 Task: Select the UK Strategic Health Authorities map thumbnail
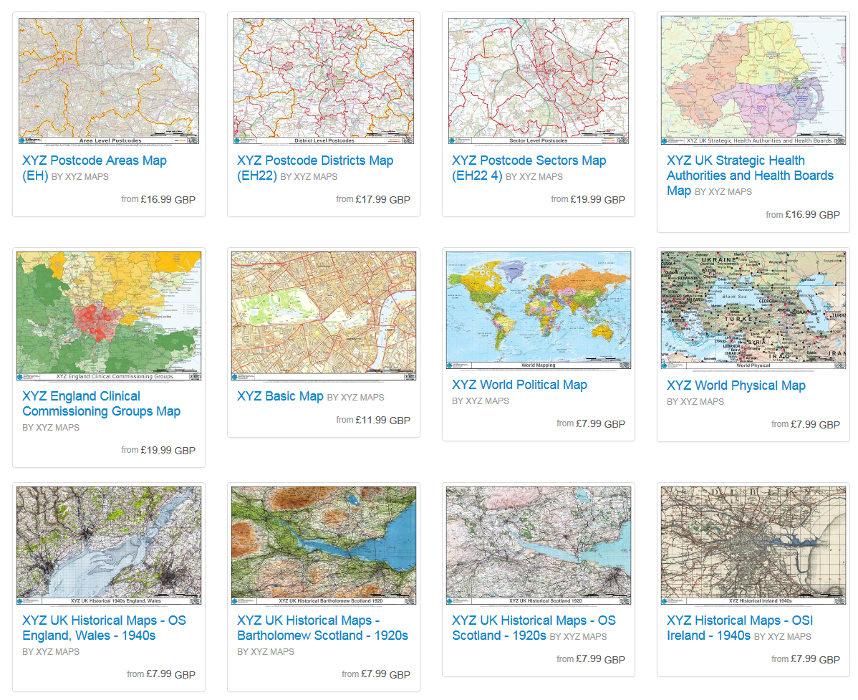coord(753,81)
